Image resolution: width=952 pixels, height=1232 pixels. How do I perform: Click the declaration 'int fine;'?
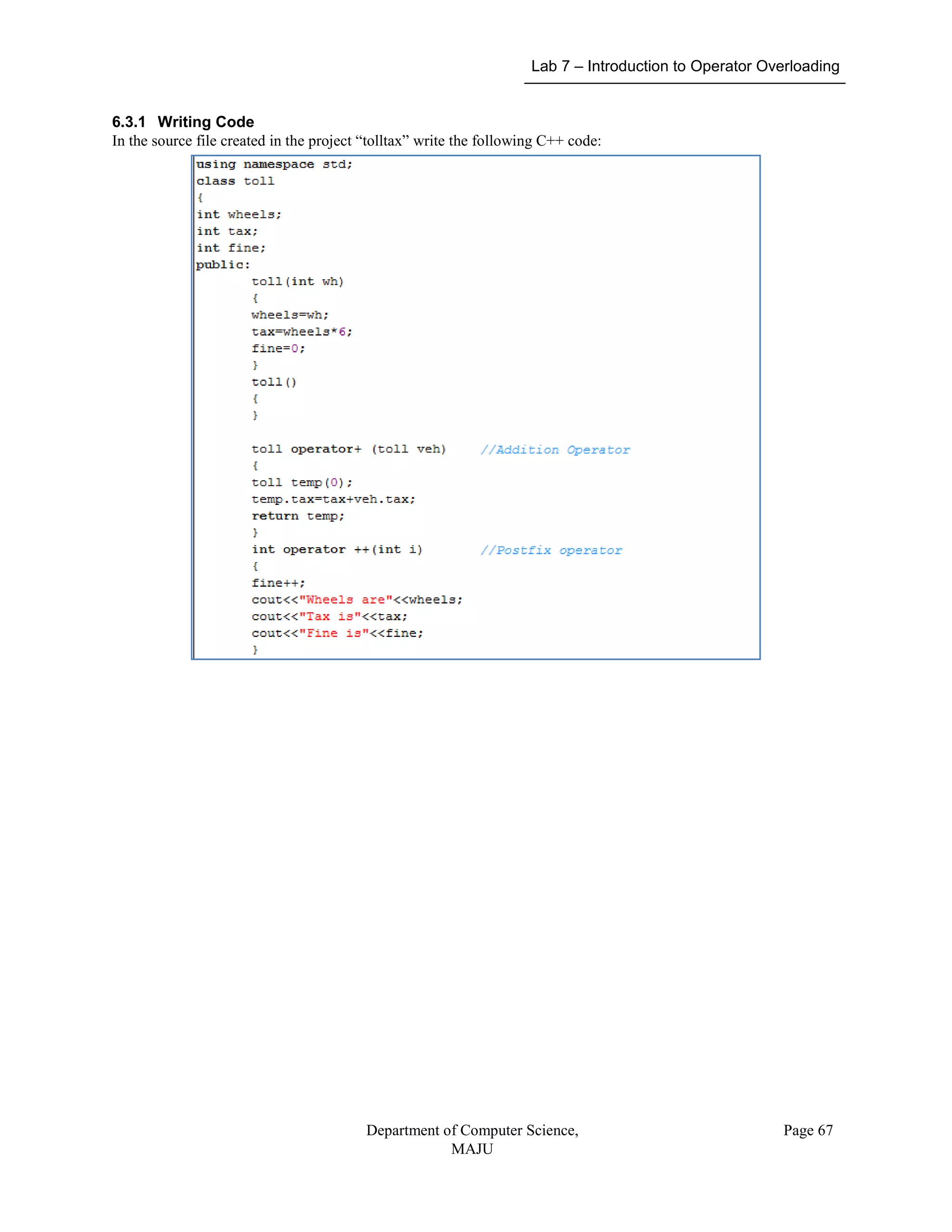(231, 248)
